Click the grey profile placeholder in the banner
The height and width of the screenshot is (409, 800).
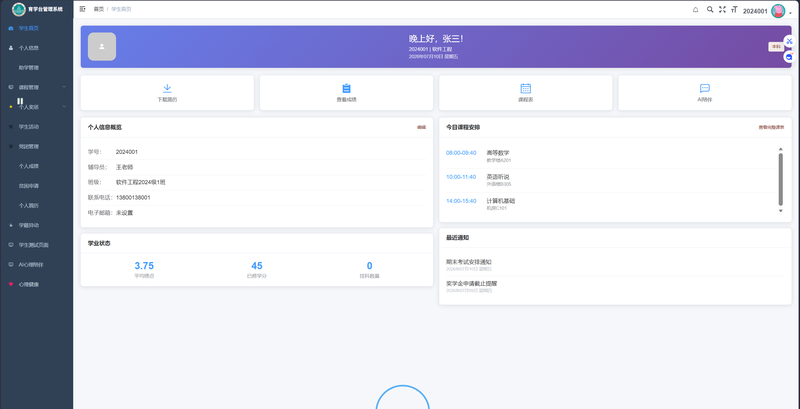coord(102,46)
